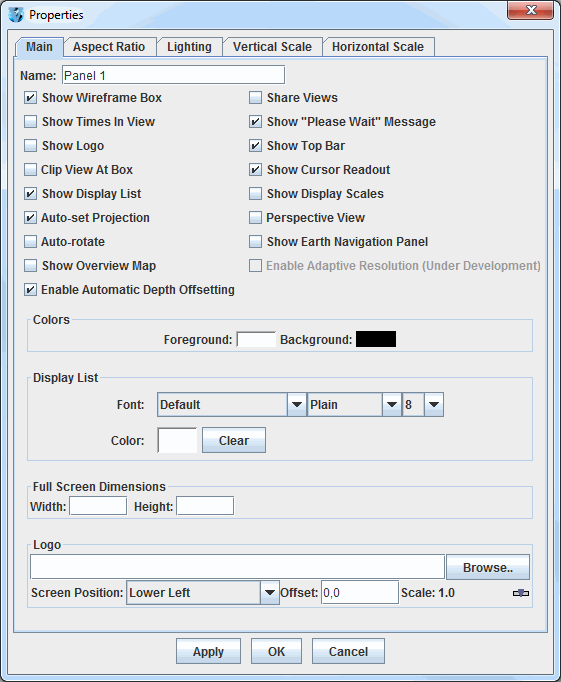Switch to the Main tab
The image size is (561, 682).
[x=39, y=47]
